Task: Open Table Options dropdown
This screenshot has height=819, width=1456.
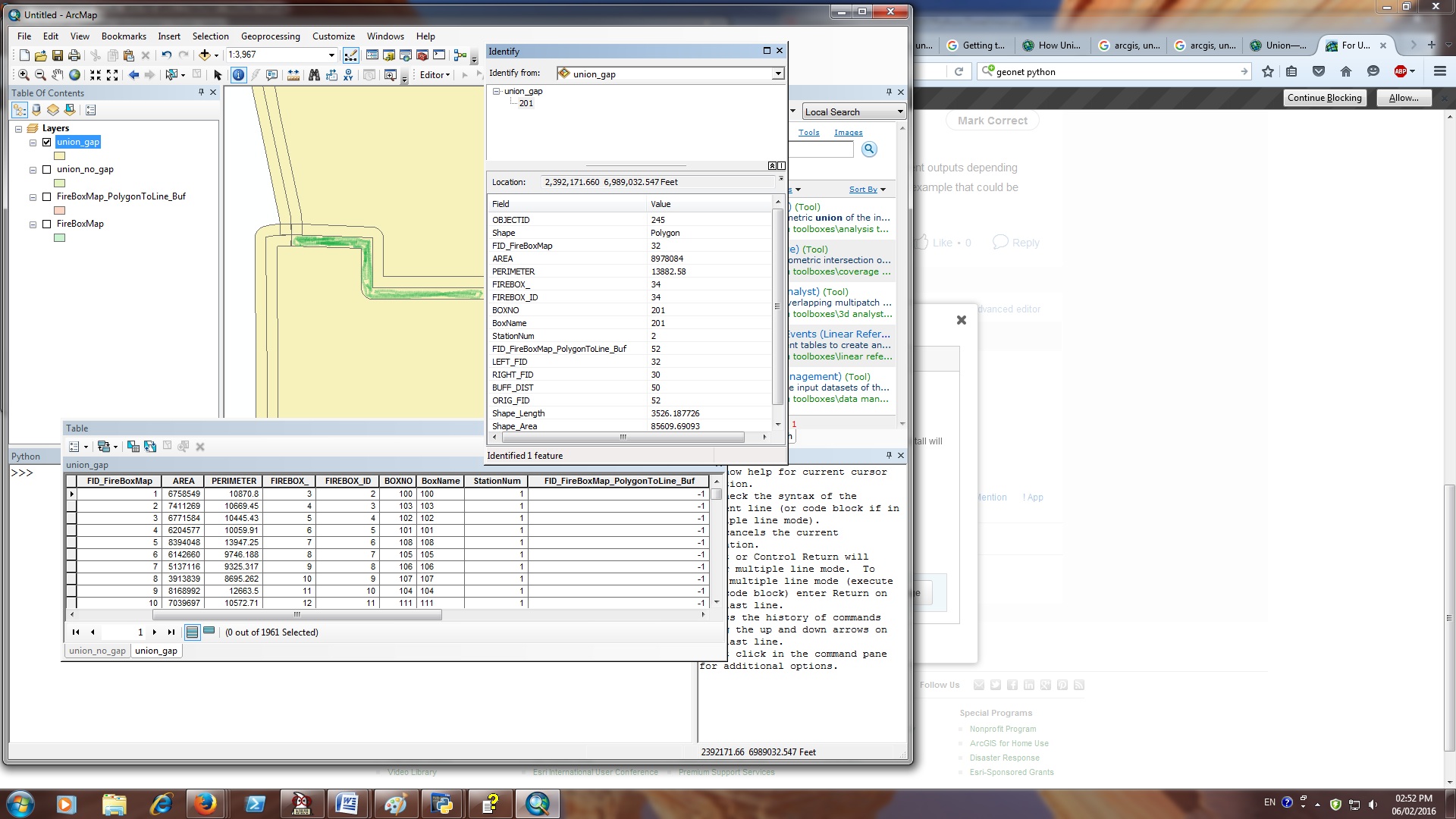Action: point(79,447)
